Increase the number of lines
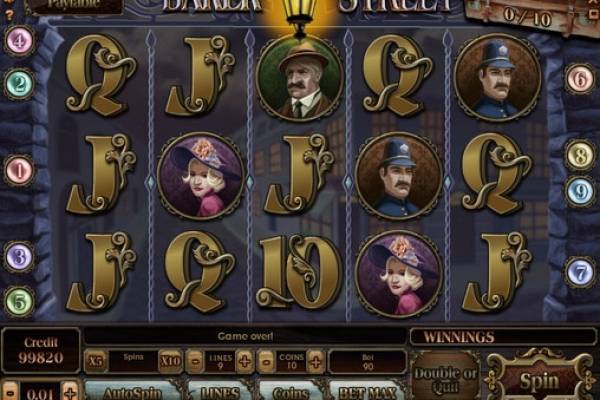Screen dimensions: 600x400 click(245, 361)
